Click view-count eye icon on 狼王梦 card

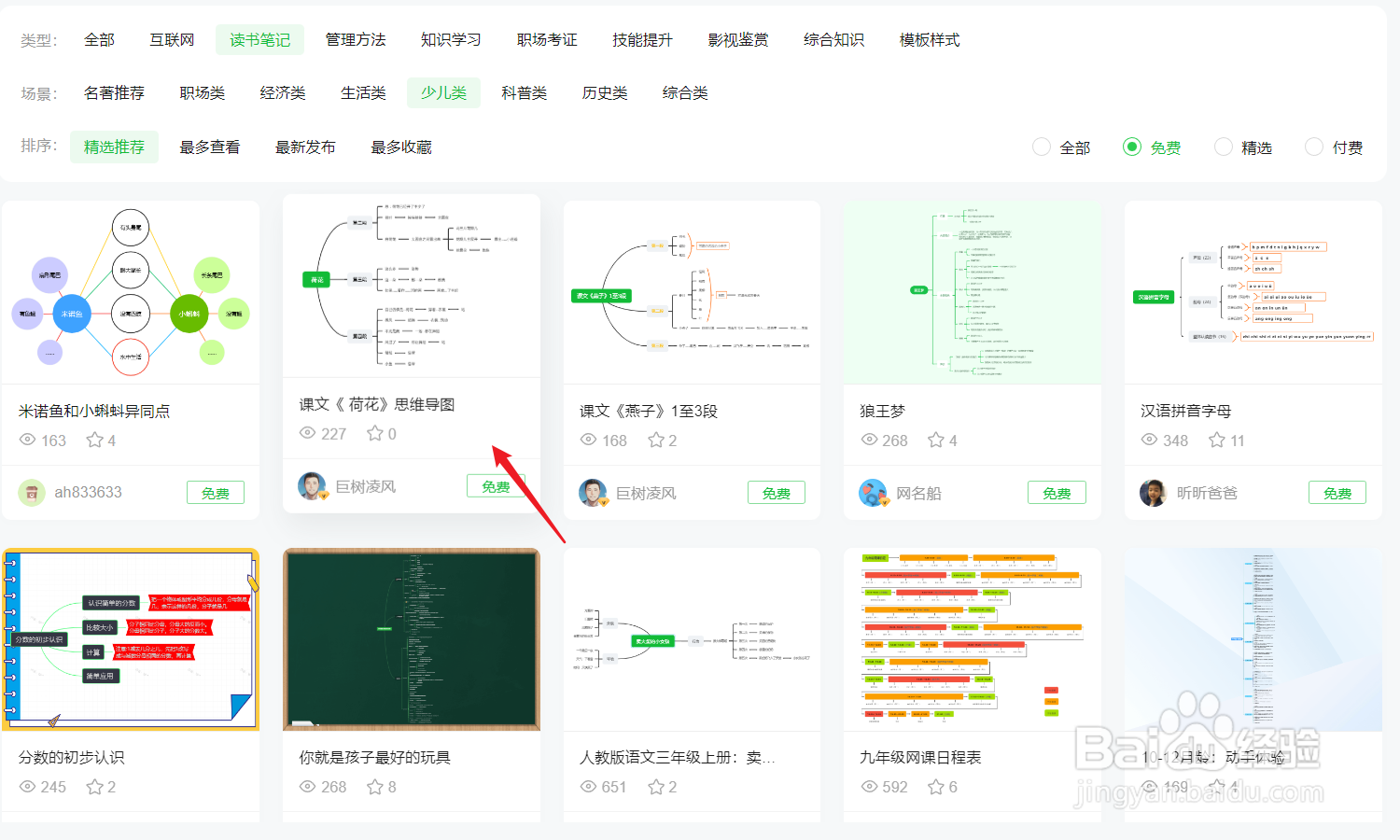tap(869, 440)
